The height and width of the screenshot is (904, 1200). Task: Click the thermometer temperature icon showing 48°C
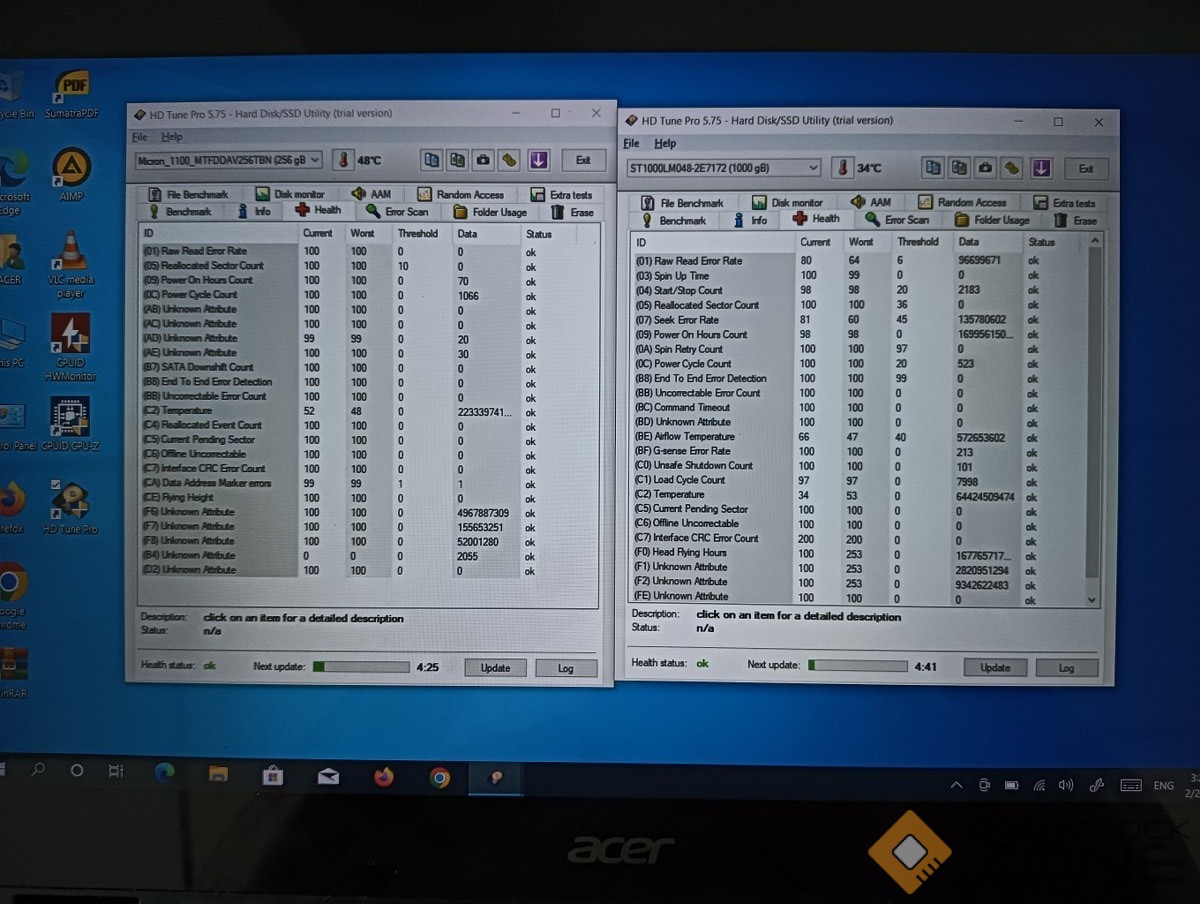tap(343, 160)
